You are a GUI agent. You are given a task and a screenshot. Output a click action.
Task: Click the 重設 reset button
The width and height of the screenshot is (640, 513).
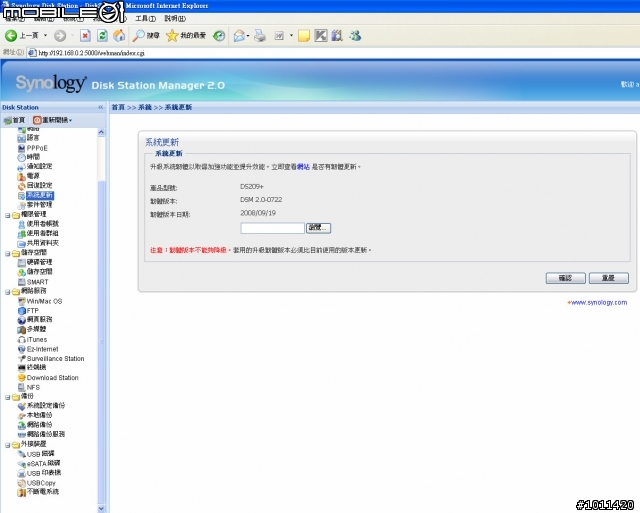609,278
